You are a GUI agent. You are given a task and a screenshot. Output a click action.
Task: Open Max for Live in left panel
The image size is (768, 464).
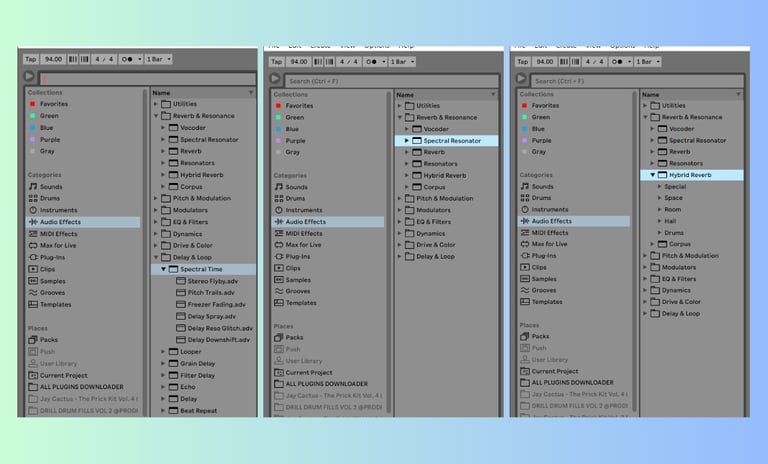click(52, 245)
